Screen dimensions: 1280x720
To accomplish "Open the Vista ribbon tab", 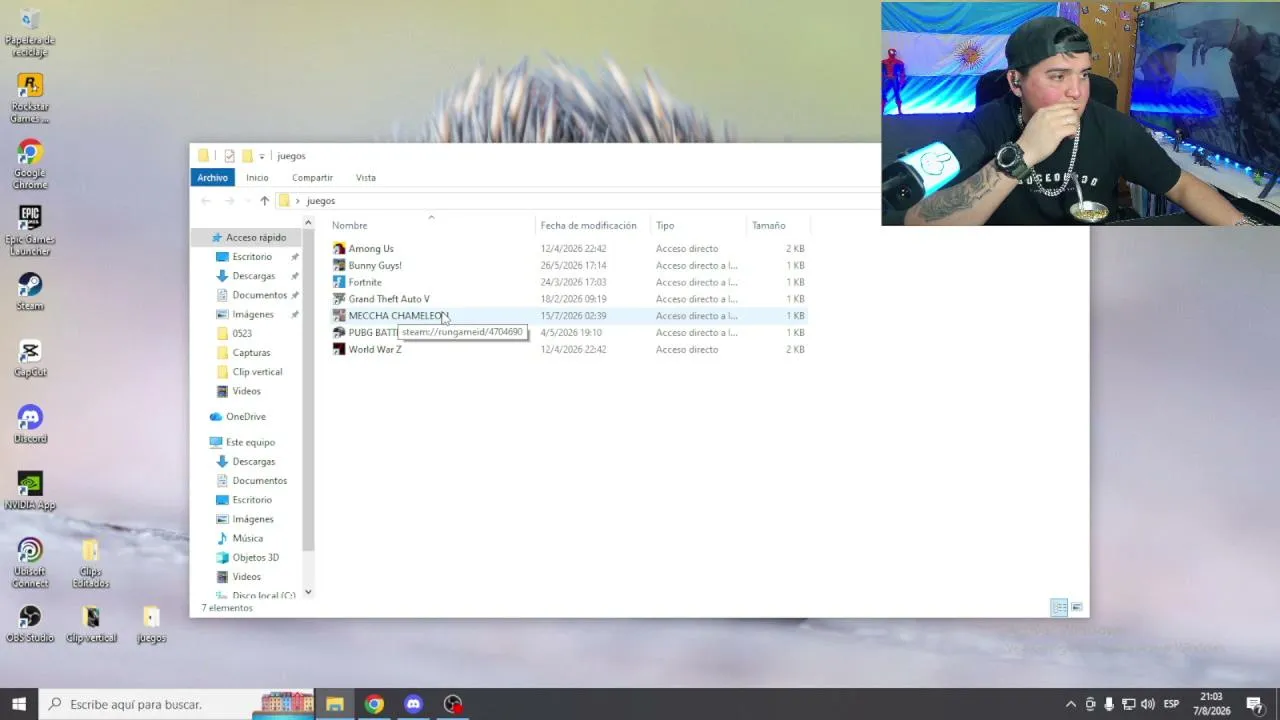I will [366, 177].
